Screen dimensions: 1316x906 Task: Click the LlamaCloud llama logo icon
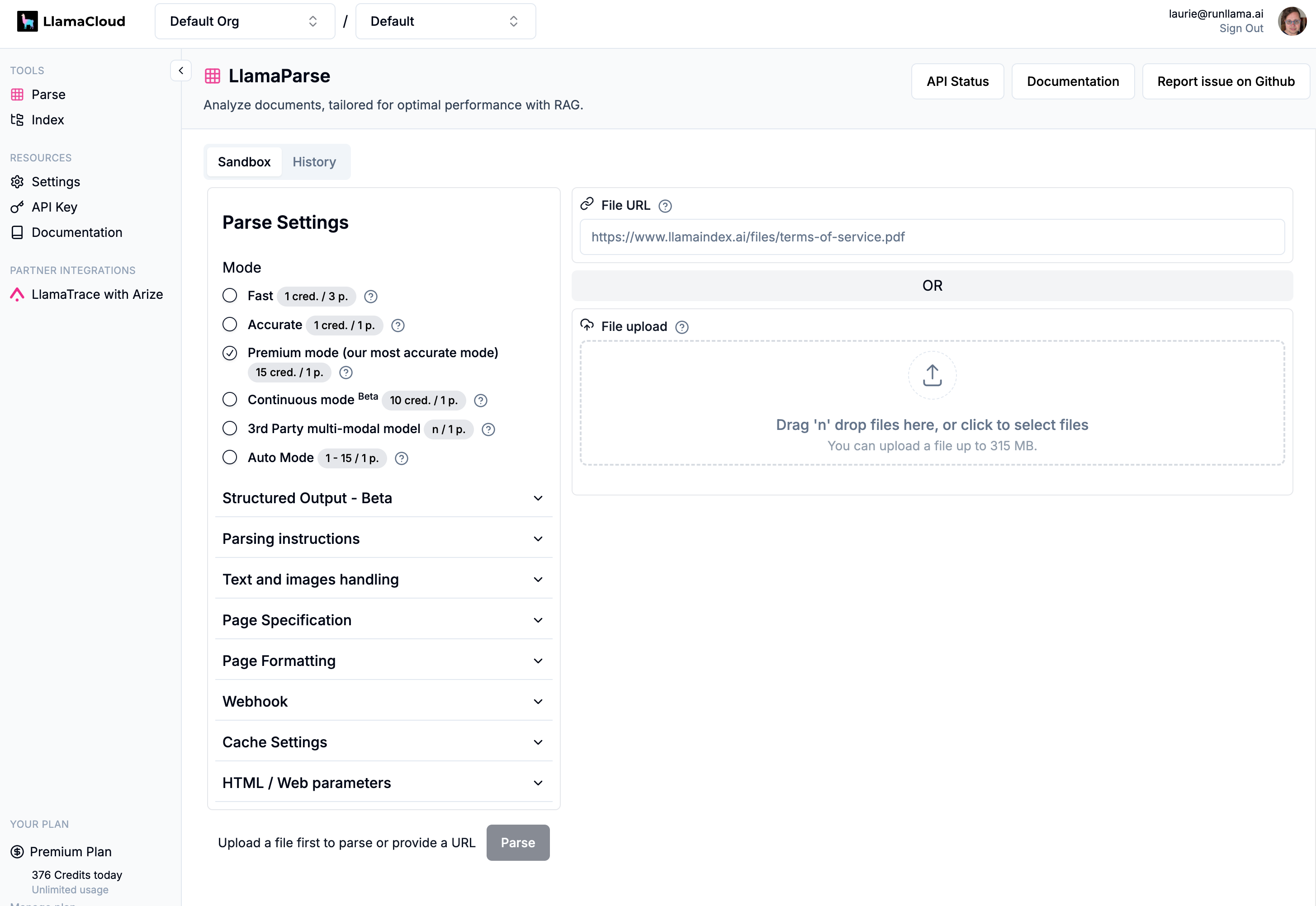click(27, 21)
